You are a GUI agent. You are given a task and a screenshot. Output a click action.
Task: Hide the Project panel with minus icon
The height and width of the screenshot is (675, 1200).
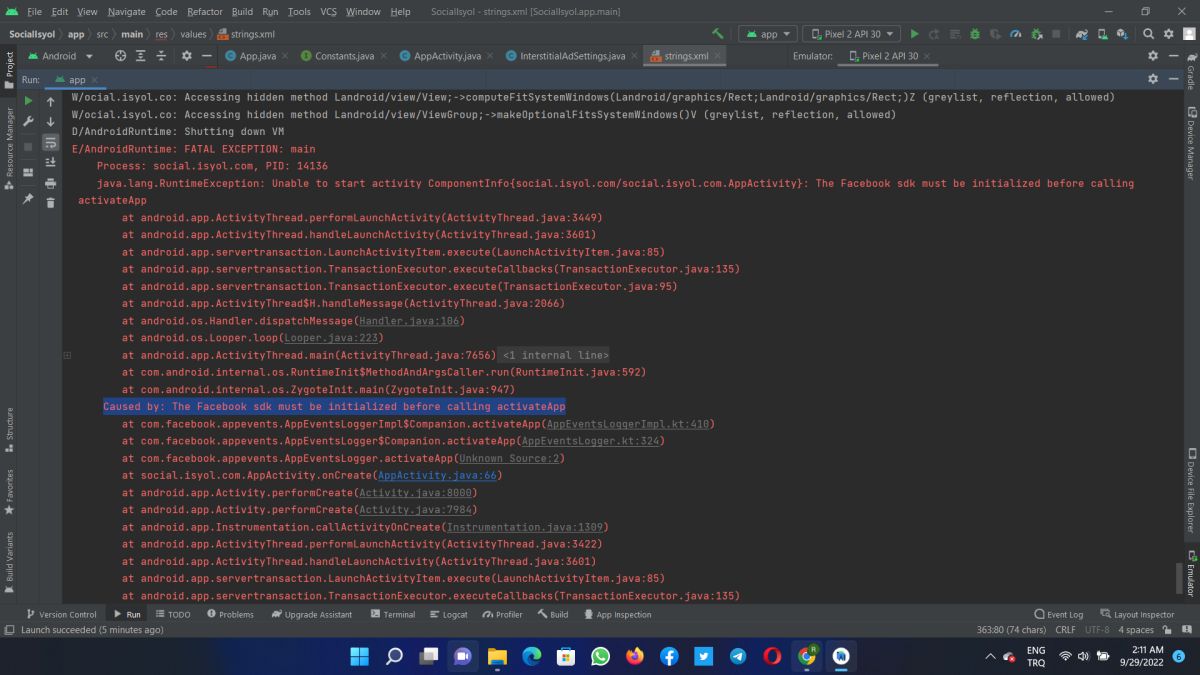[206, 56]
